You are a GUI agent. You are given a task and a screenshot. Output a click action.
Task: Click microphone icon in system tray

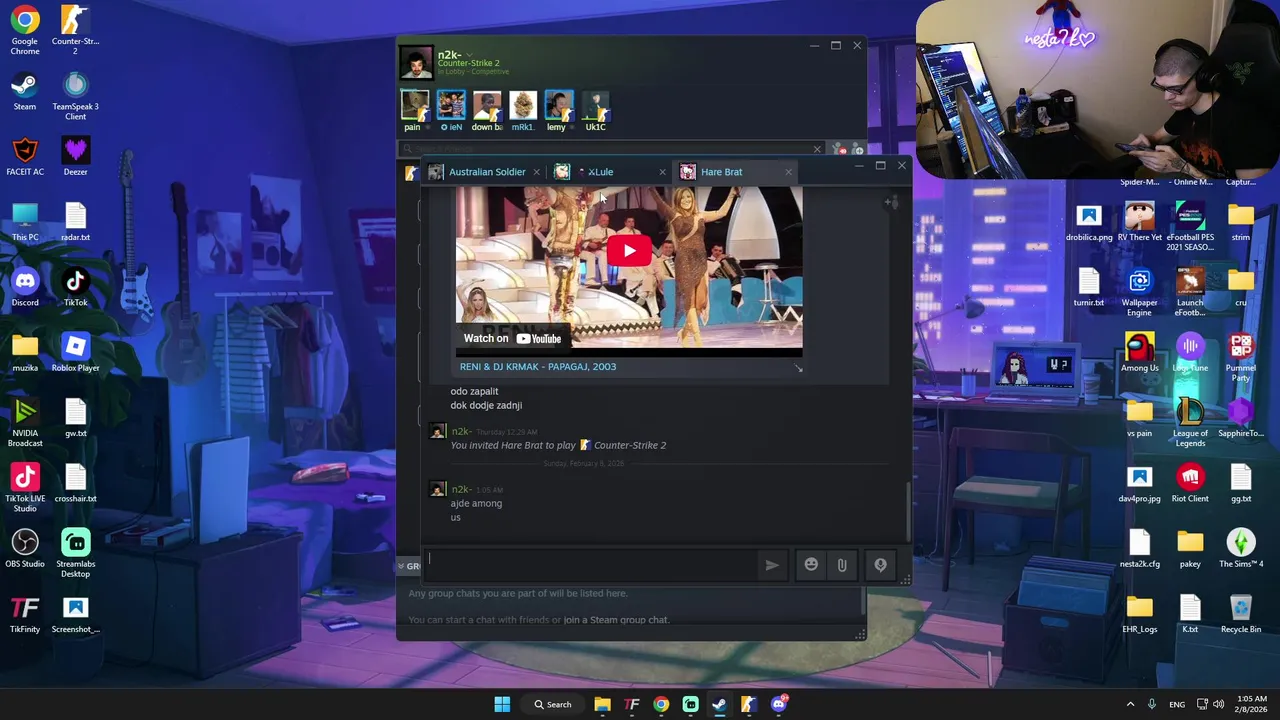click(1152, 704)
